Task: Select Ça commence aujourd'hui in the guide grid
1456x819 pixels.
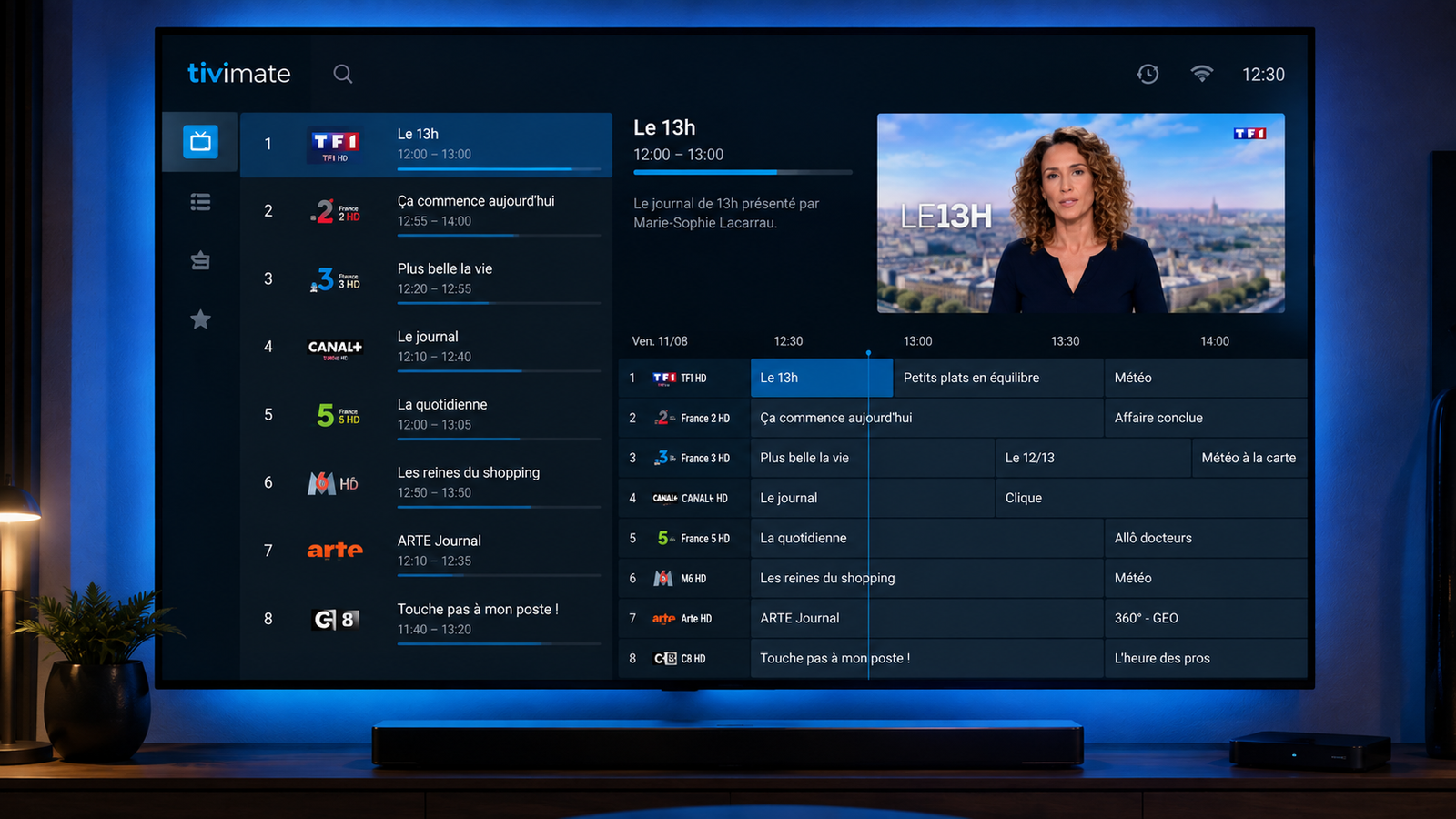Action: point(927,418)
